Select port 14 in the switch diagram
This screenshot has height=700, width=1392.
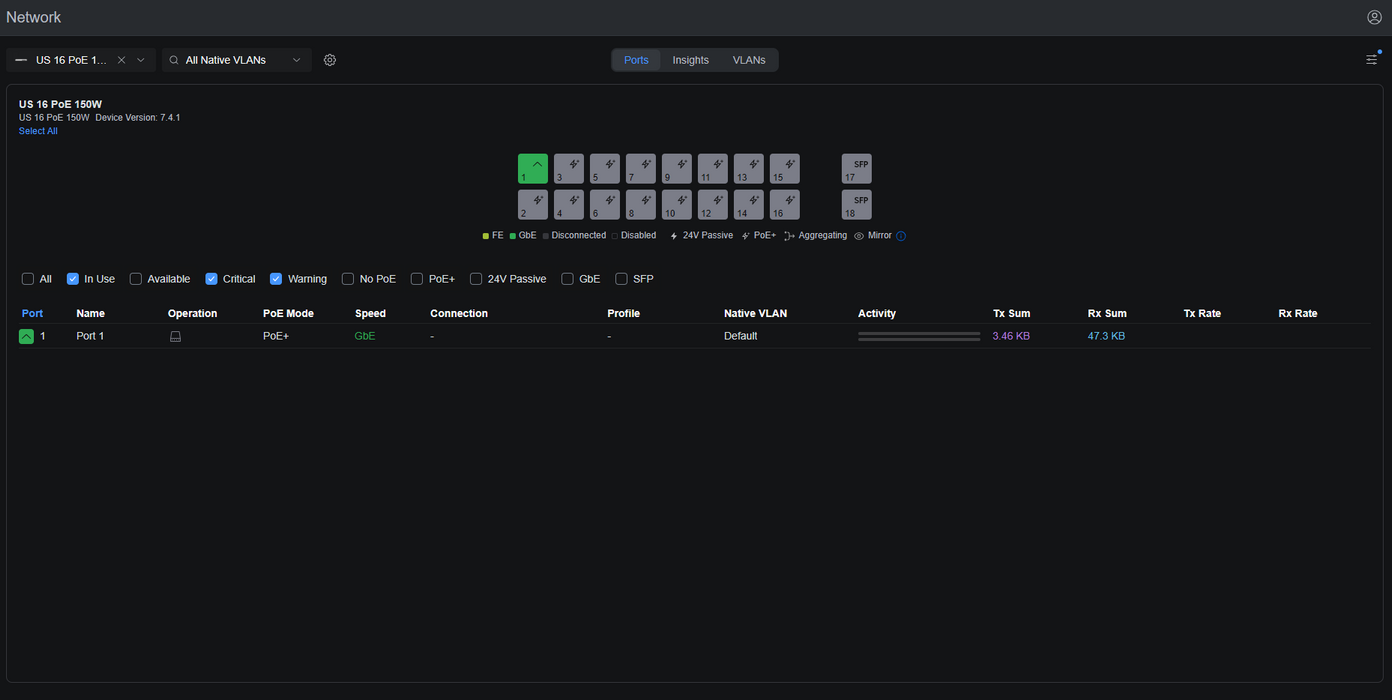click(749, 205)
